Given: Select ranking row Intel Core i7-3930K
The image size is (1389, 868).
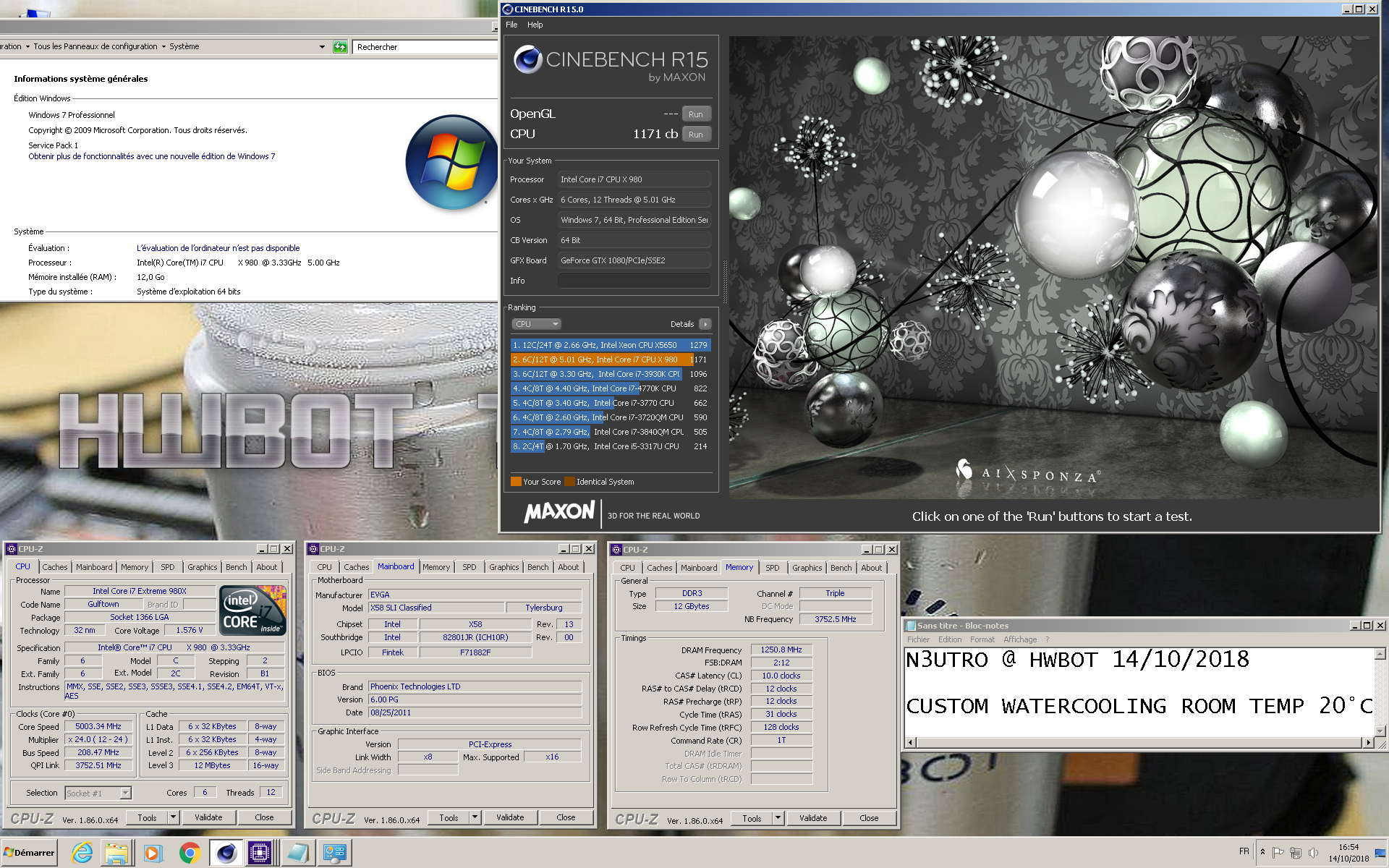Looking at the screenshot, I should pyautogui.click(x=611, y=374).
